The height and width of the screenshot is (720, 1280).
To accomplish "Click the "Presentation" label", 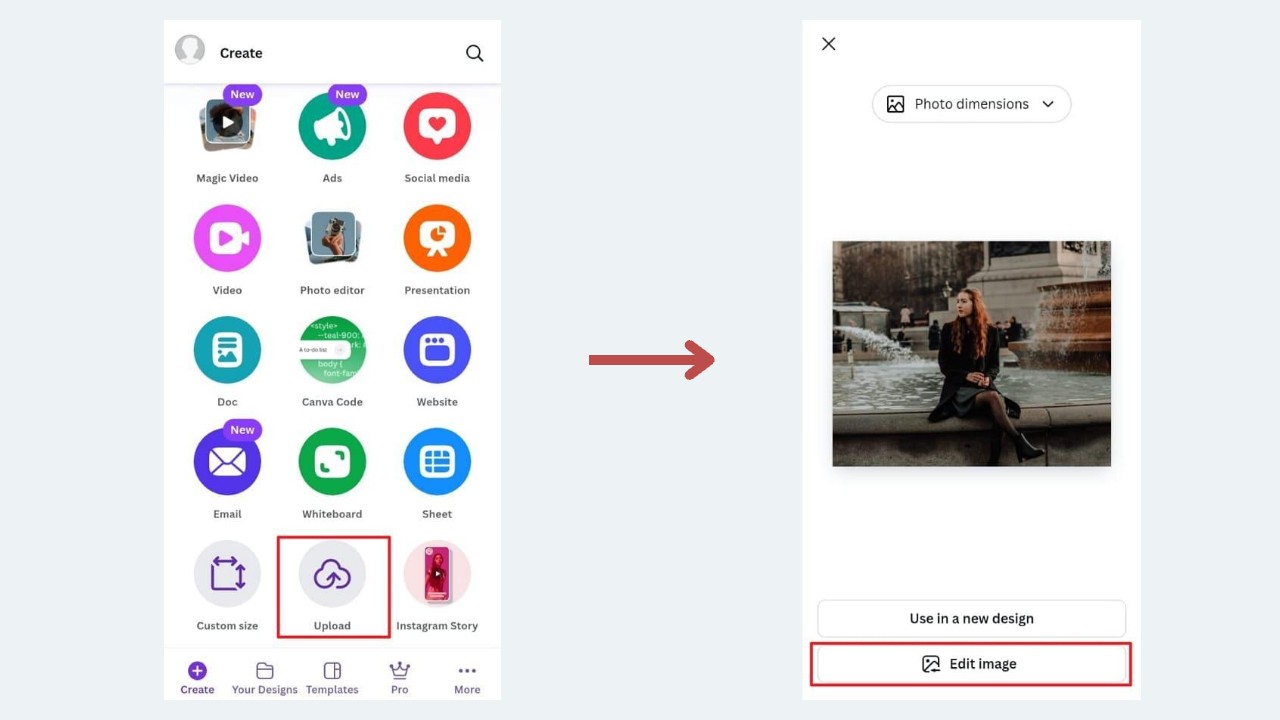I will click(x=437, y=290).
